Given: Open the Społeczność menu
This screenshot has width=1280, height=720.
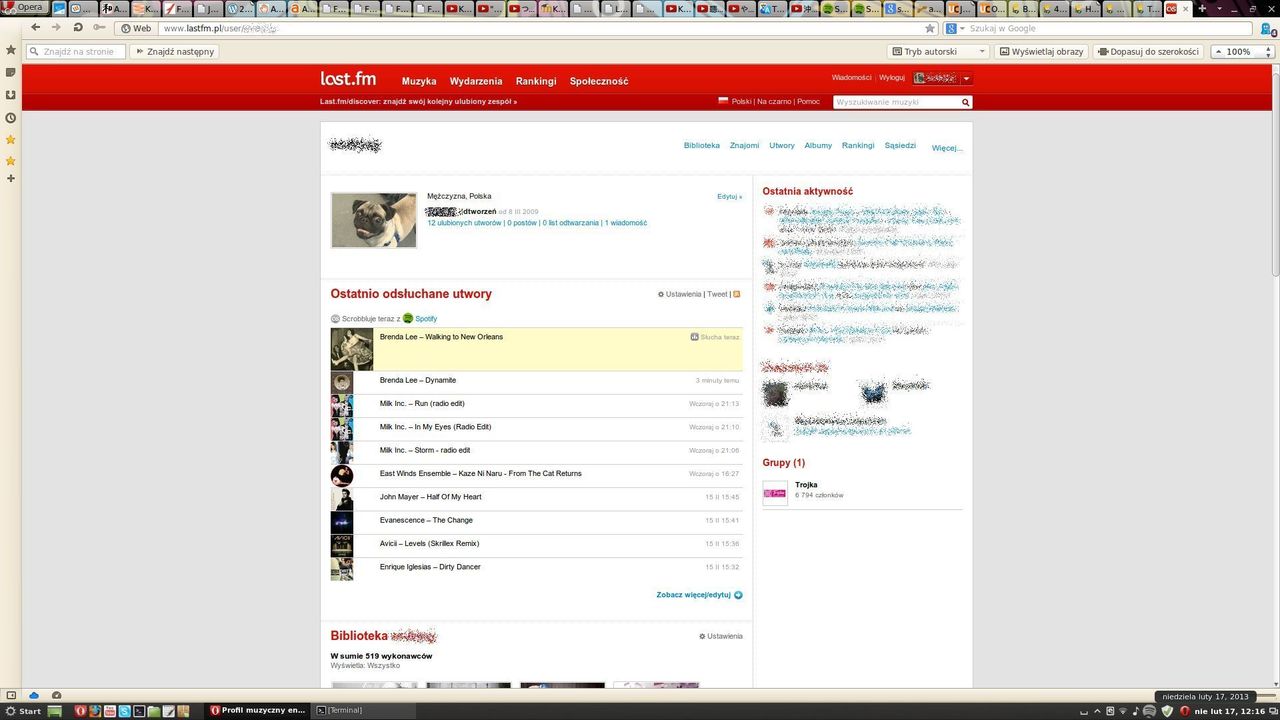Looking at the screenshot, I should click(x=599, y=81).
